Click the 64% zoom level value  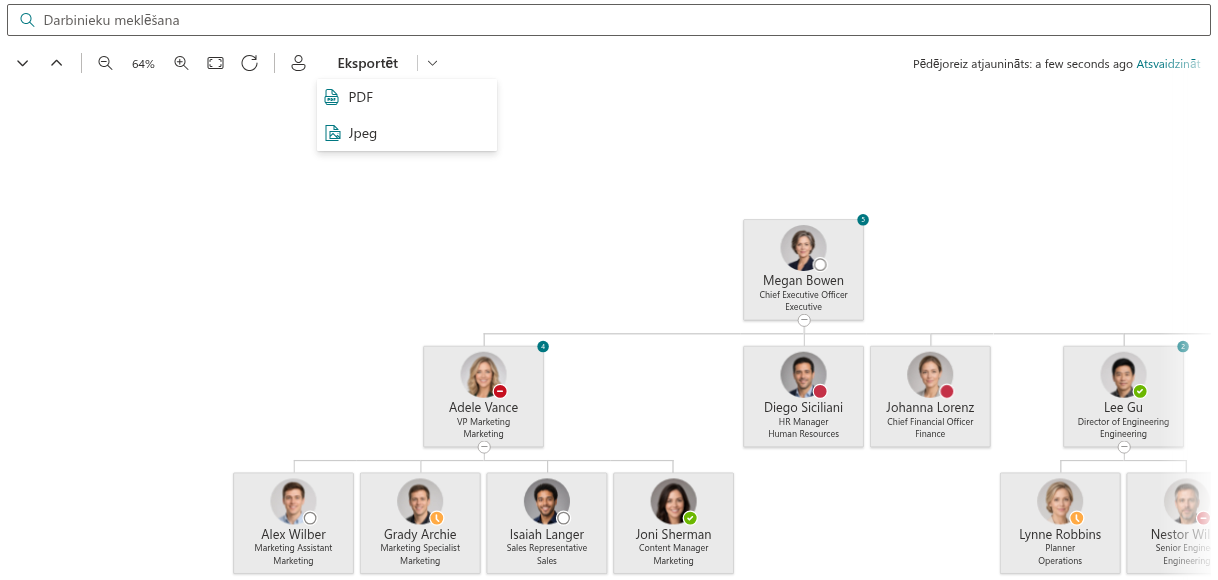(x=143, y=64)
